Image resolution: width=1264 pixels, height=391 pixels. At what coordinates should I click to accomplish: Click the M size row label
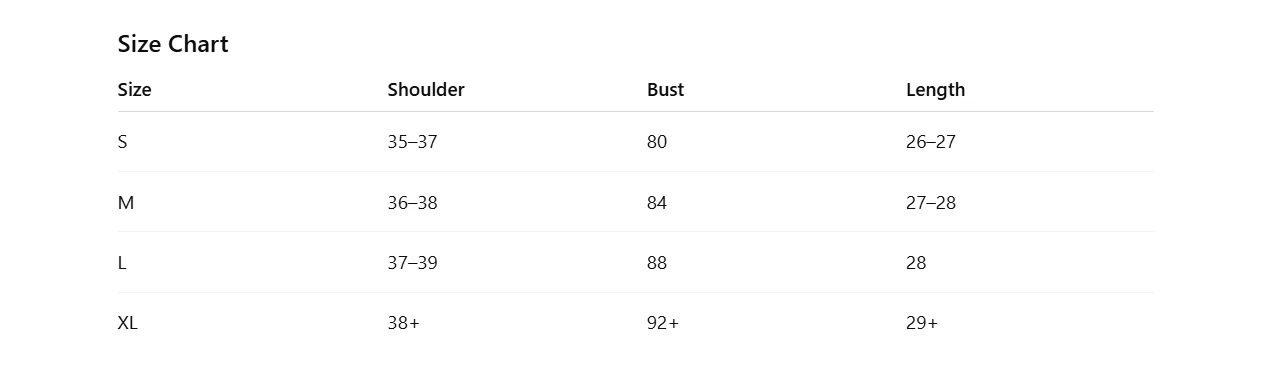point(126,203)
